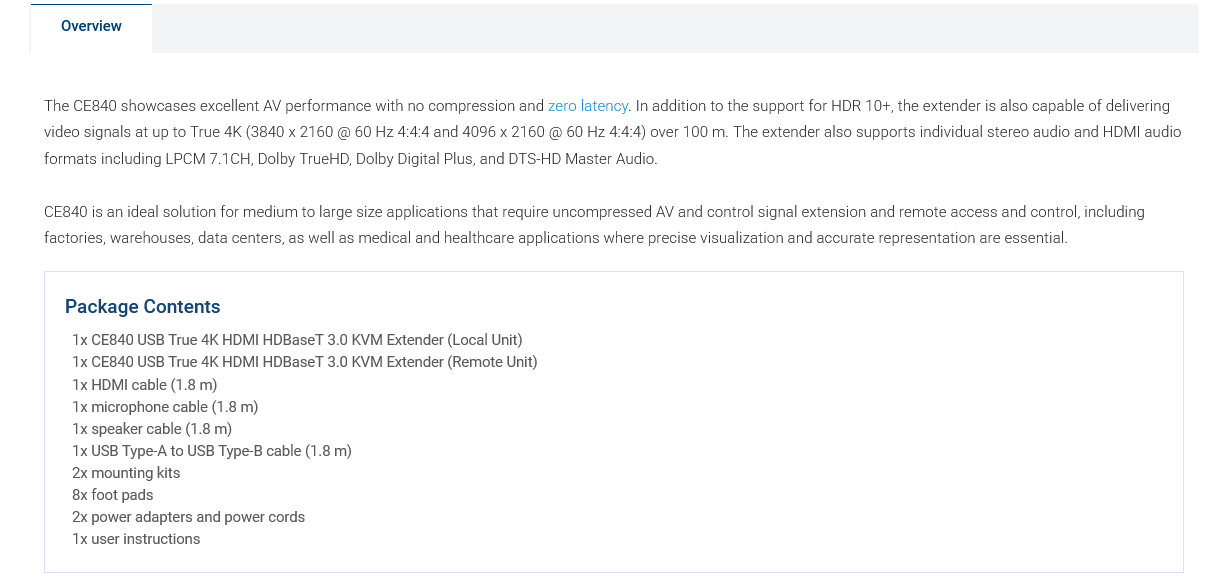Select the power adapters and power cords line

click(x=189, y=517)
